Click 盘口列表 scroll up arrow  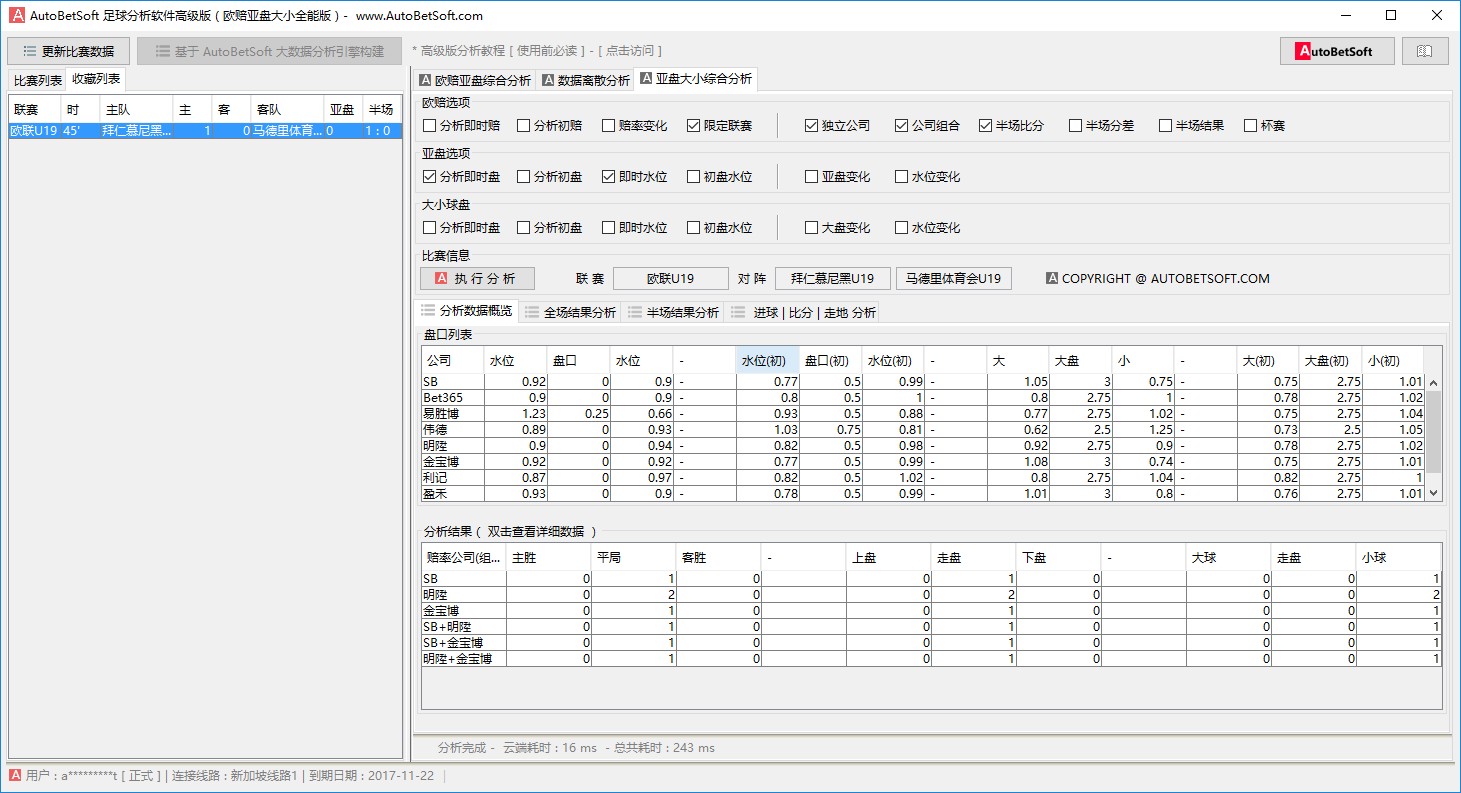click(x=1433, y=383)
